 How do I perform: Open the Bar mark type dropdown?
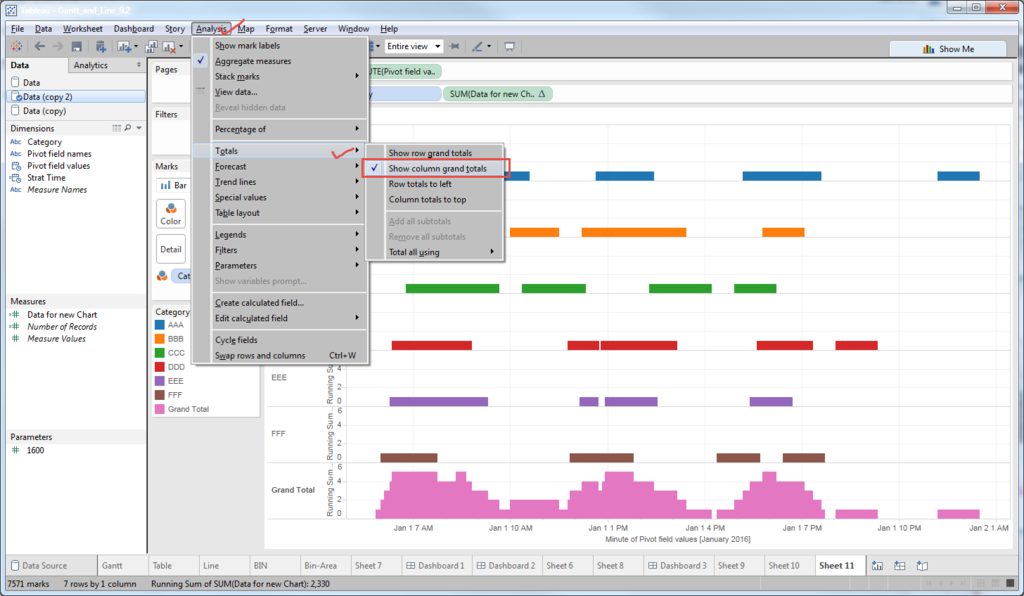coord(174,185)
